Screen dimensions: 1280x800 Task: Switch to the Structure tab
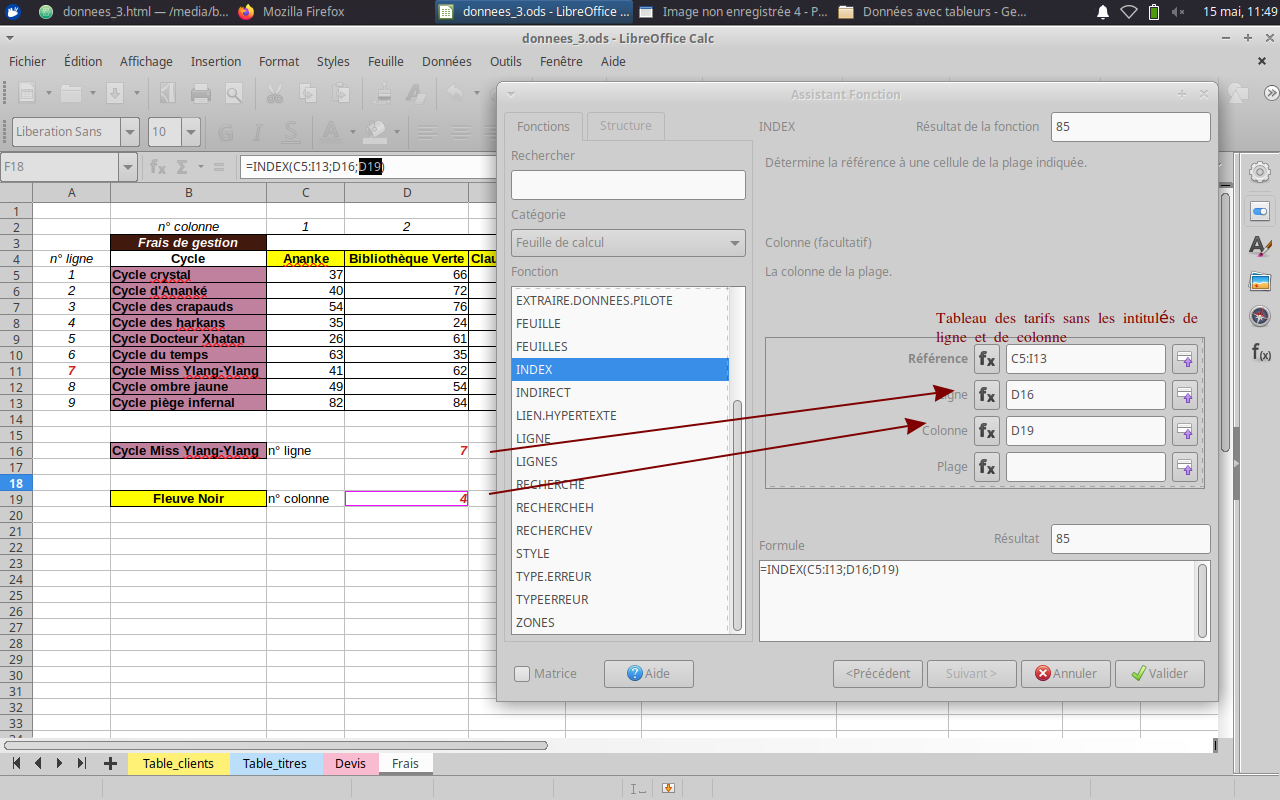(625, 126)
